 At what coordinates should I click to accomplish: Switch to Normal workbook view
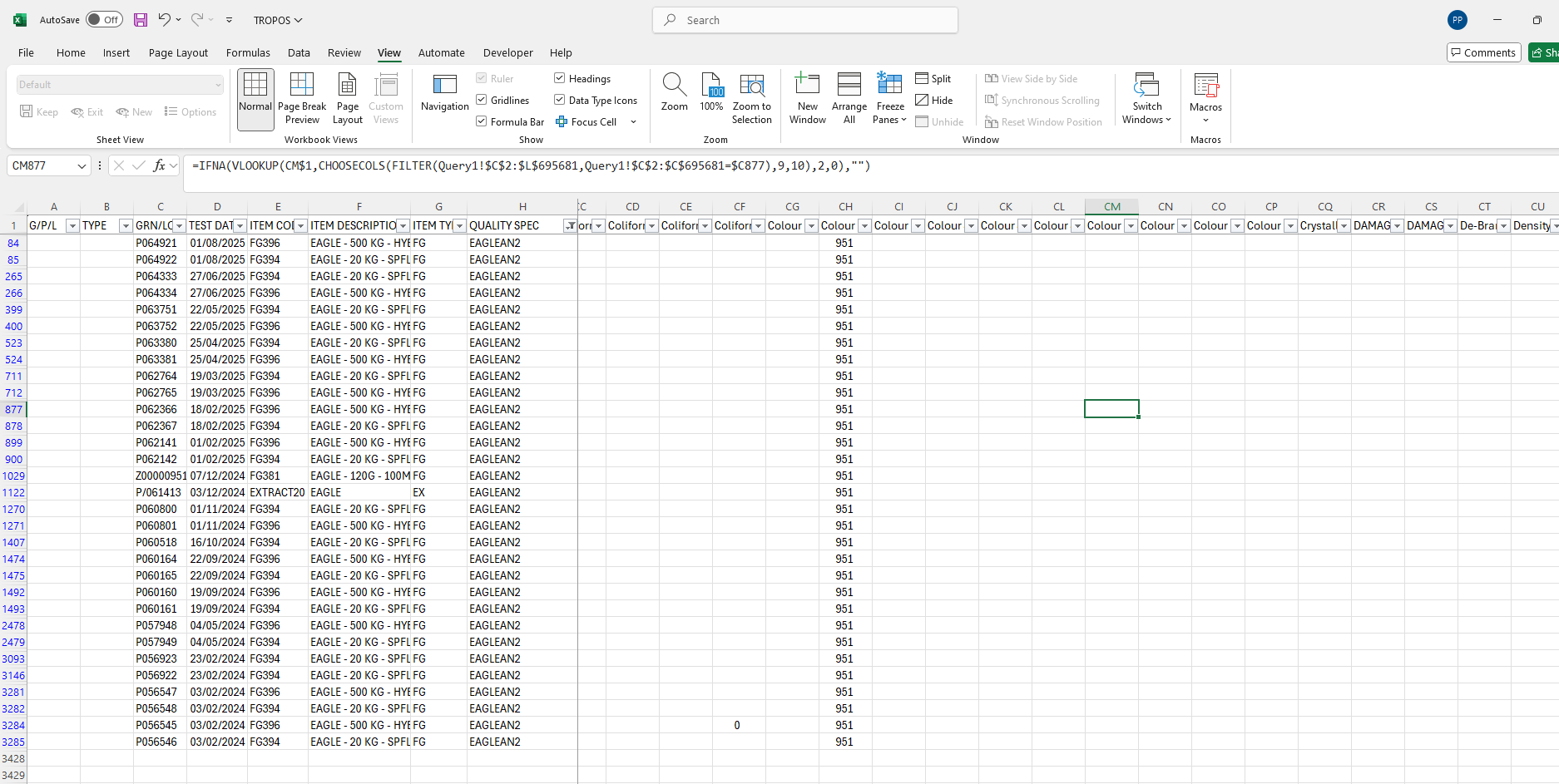coord(255,99)
